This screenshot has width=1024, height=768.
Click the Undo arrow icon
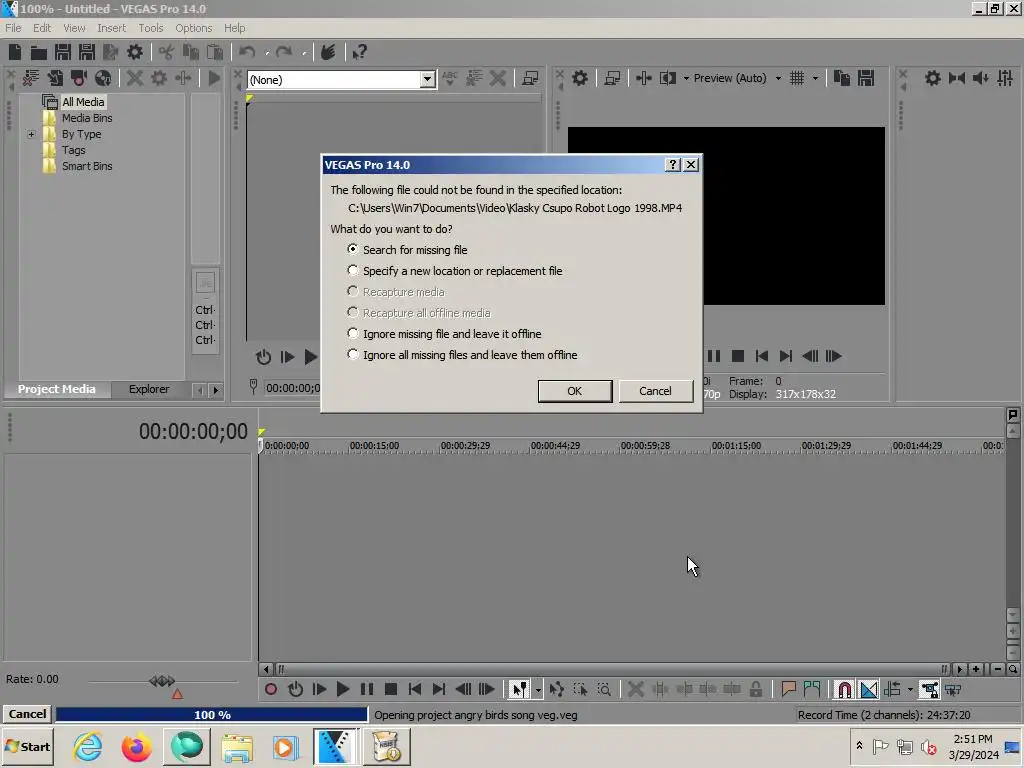point(247,52)
